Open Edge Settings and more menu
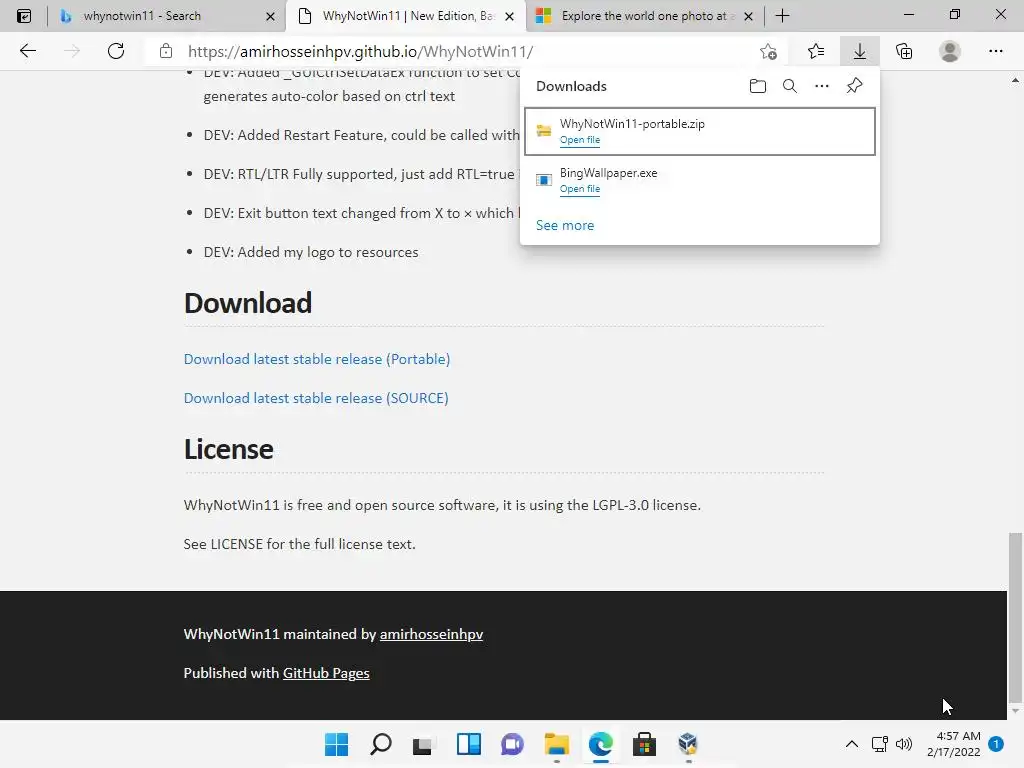 (x=995, y=51)
